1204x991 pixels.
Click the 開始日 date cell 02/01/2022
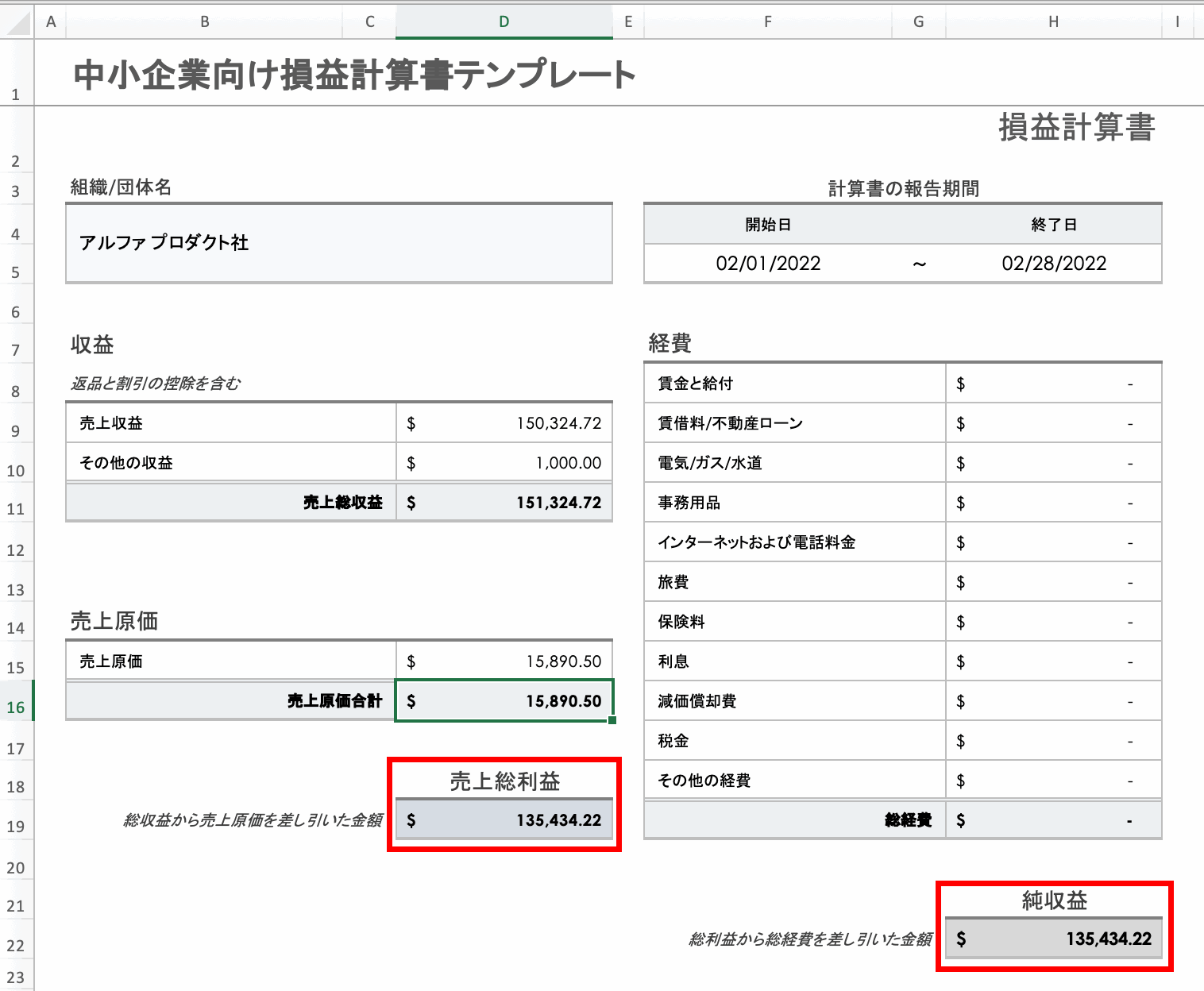768,263
